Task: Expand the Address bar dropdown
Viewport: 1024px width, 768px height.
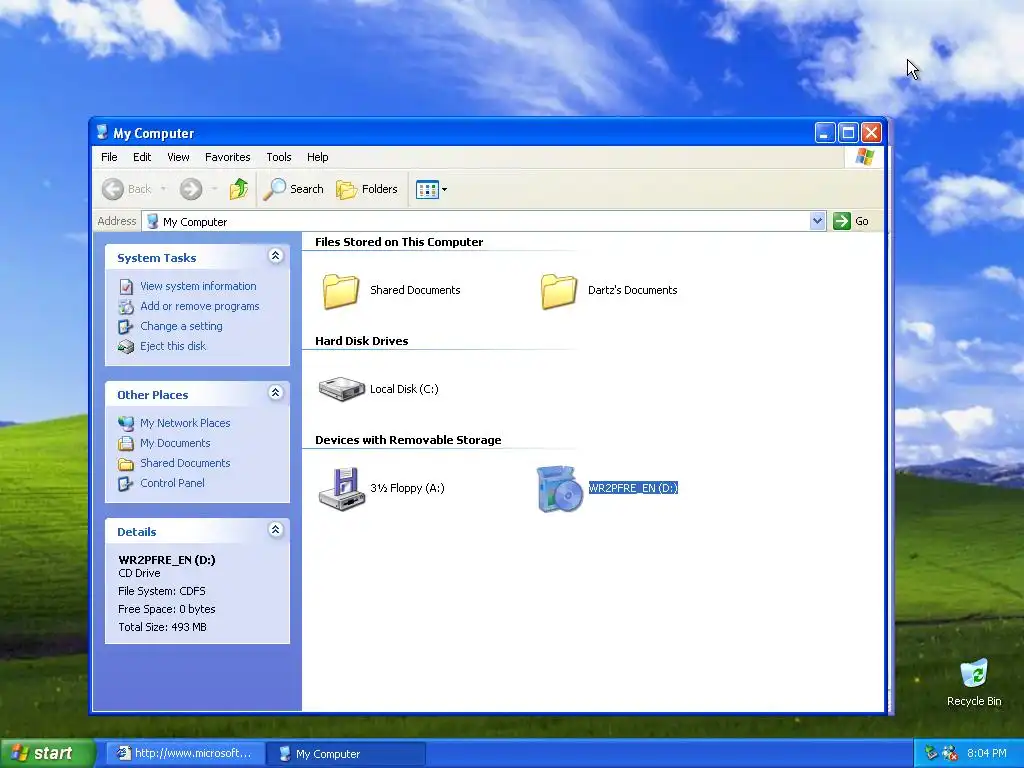Action: 817,221
